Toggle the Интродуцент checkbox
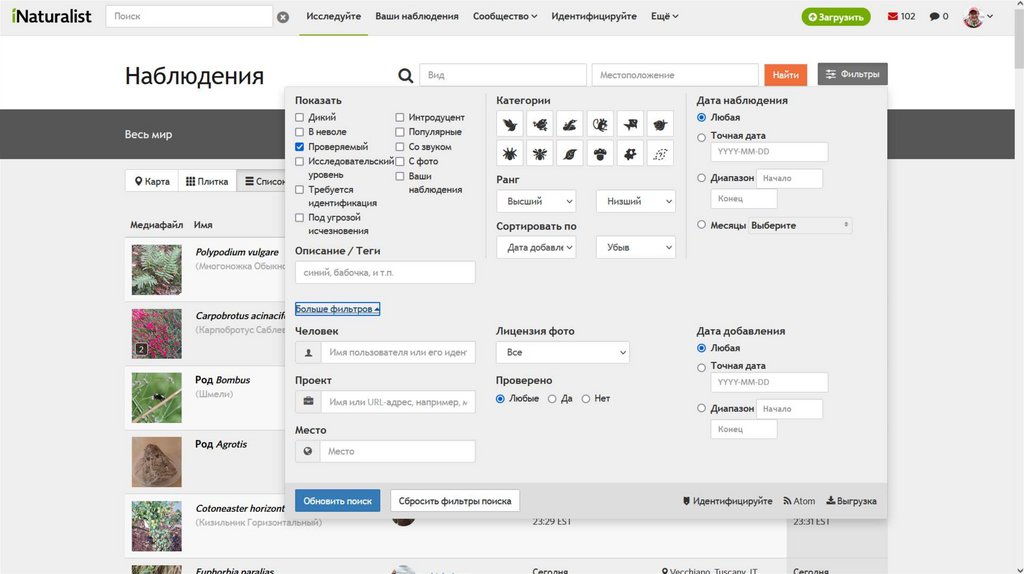The width and height of the screenshot is (1024, 574). (x=400, y=118)
